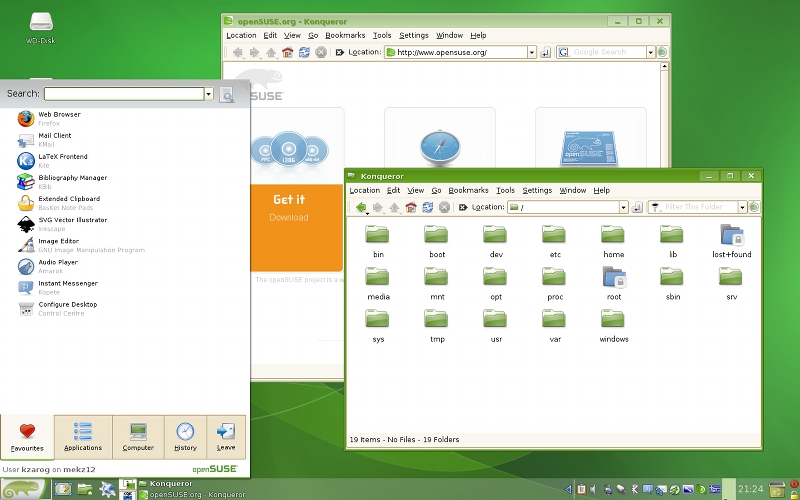
Task: Select the usr folder
Action: [496, 326]
